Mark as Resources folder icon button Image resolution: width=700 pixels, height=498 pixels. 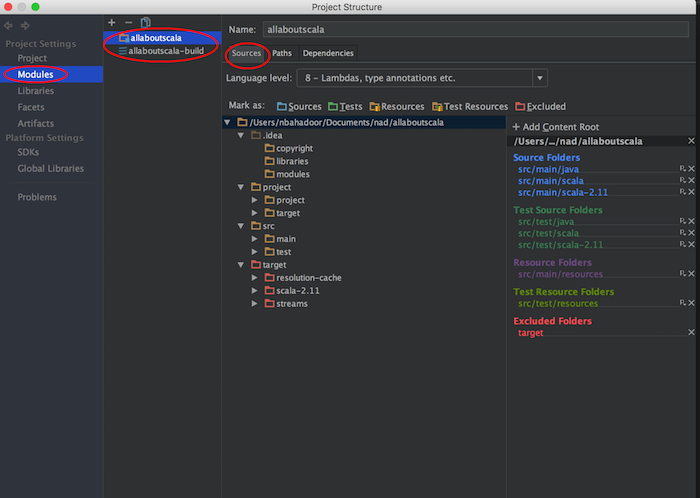[397, 106]
